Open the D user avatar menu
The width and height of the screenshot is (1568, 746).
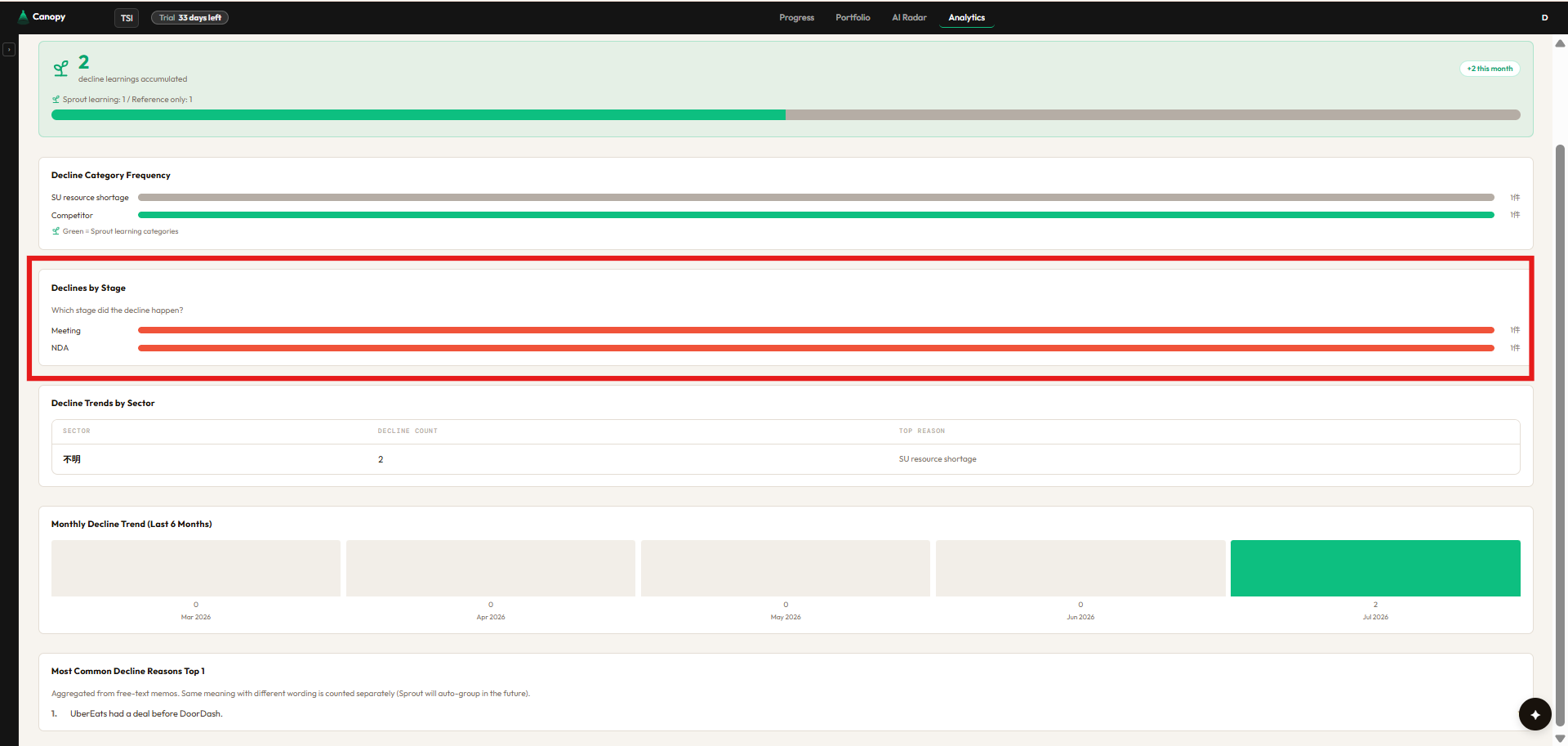(x=1544, y=17)
